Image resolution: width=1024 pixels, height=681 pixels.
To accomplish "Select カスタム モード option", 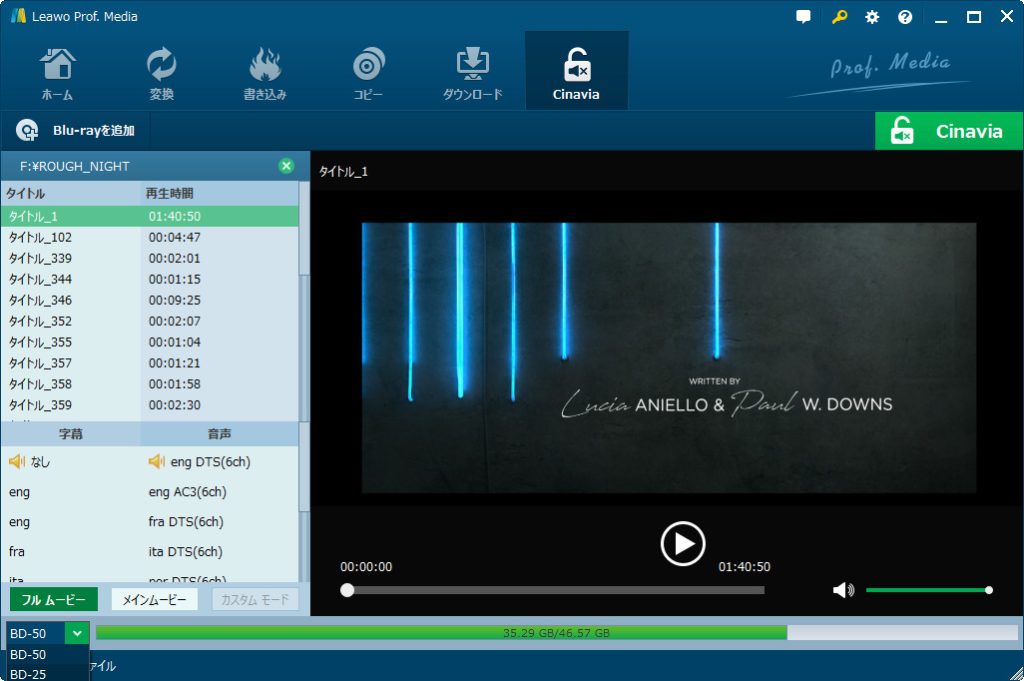I will coord(255,599).
